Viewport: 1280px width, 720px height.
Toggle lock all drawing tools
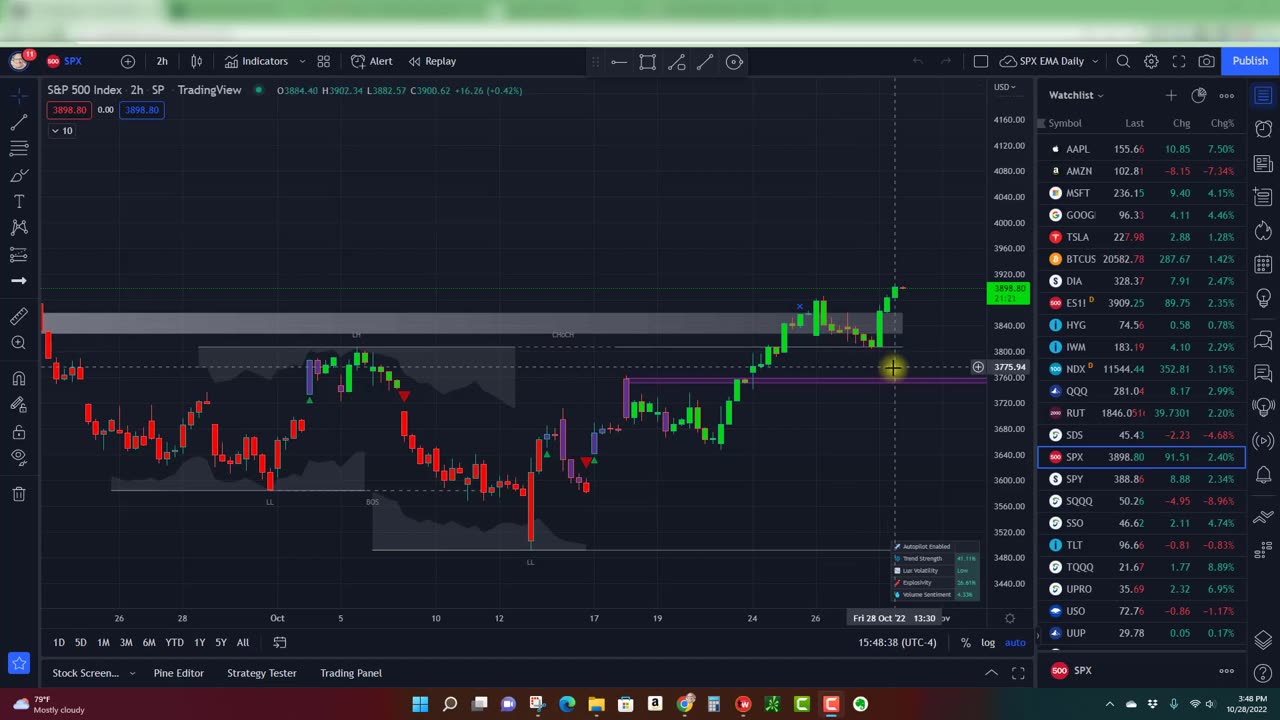pyautogui.click(x=18, y=432)
